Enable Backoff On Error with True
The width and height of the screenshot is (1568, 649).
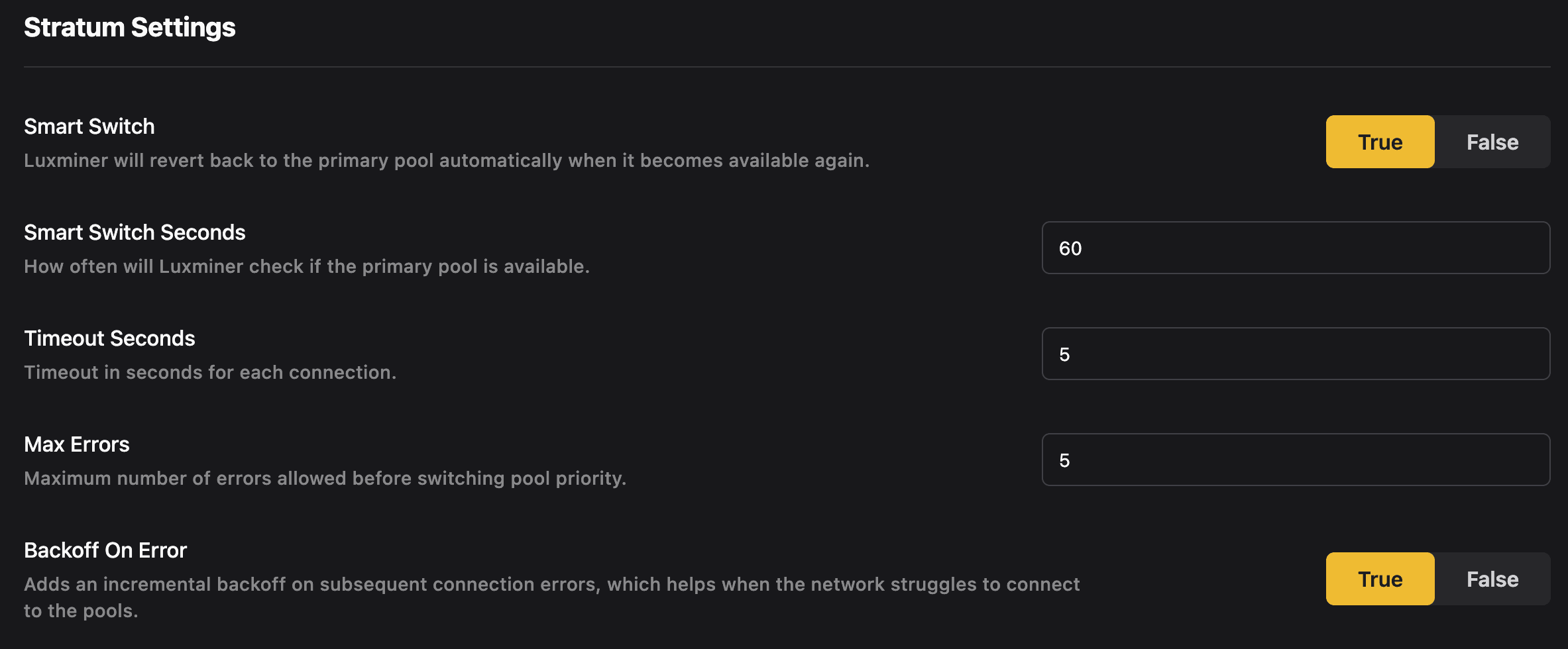(1380, 579)
